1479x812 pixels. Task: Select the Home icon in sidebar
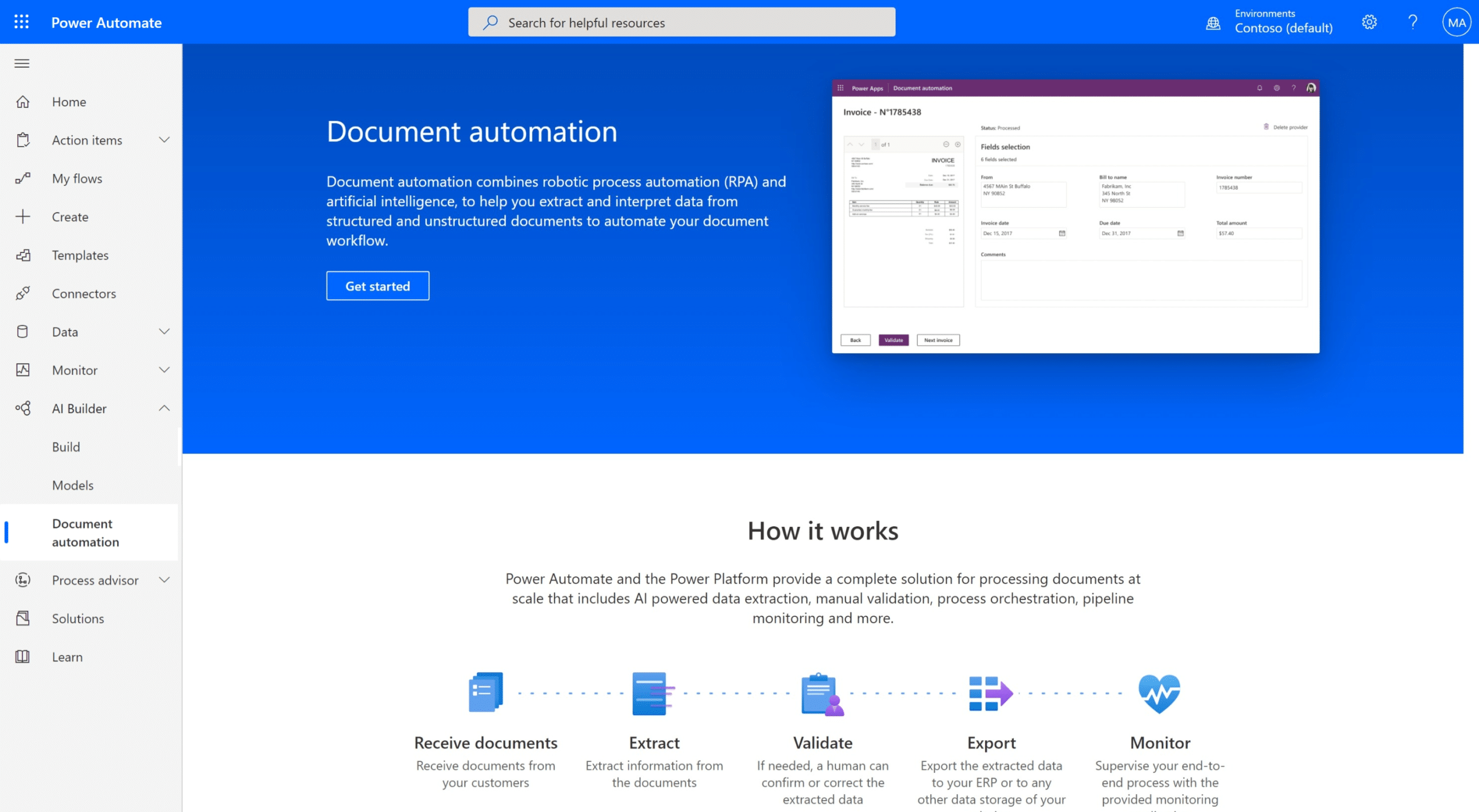23,102
